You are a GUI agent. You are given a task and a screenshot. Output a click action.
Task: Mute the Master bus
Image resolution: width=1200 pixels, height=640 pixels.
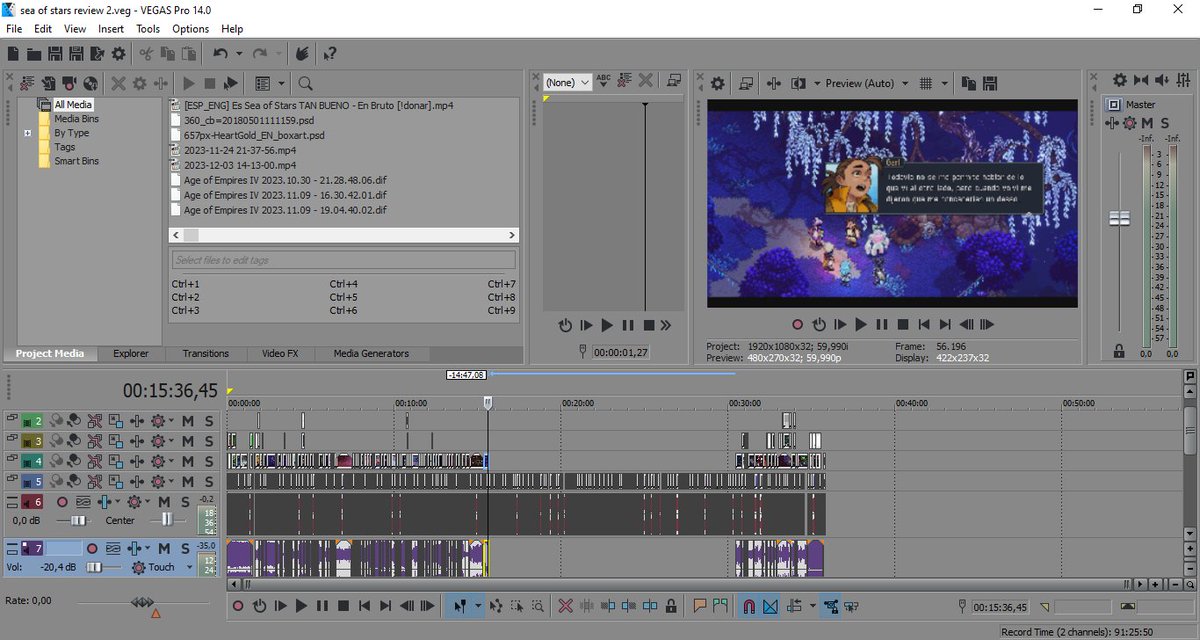click(1148, 123)
